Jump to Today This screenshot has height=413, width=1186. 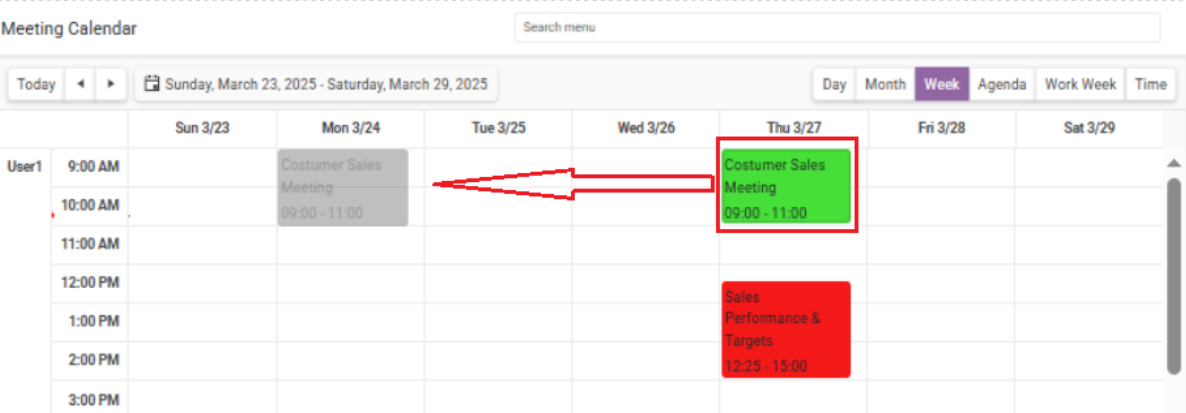[36, 84]
